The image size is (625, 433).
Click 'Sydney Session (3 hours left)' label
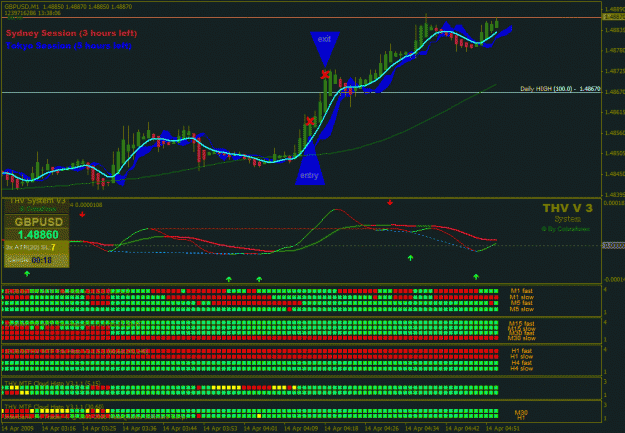click(x=71, y=33)
